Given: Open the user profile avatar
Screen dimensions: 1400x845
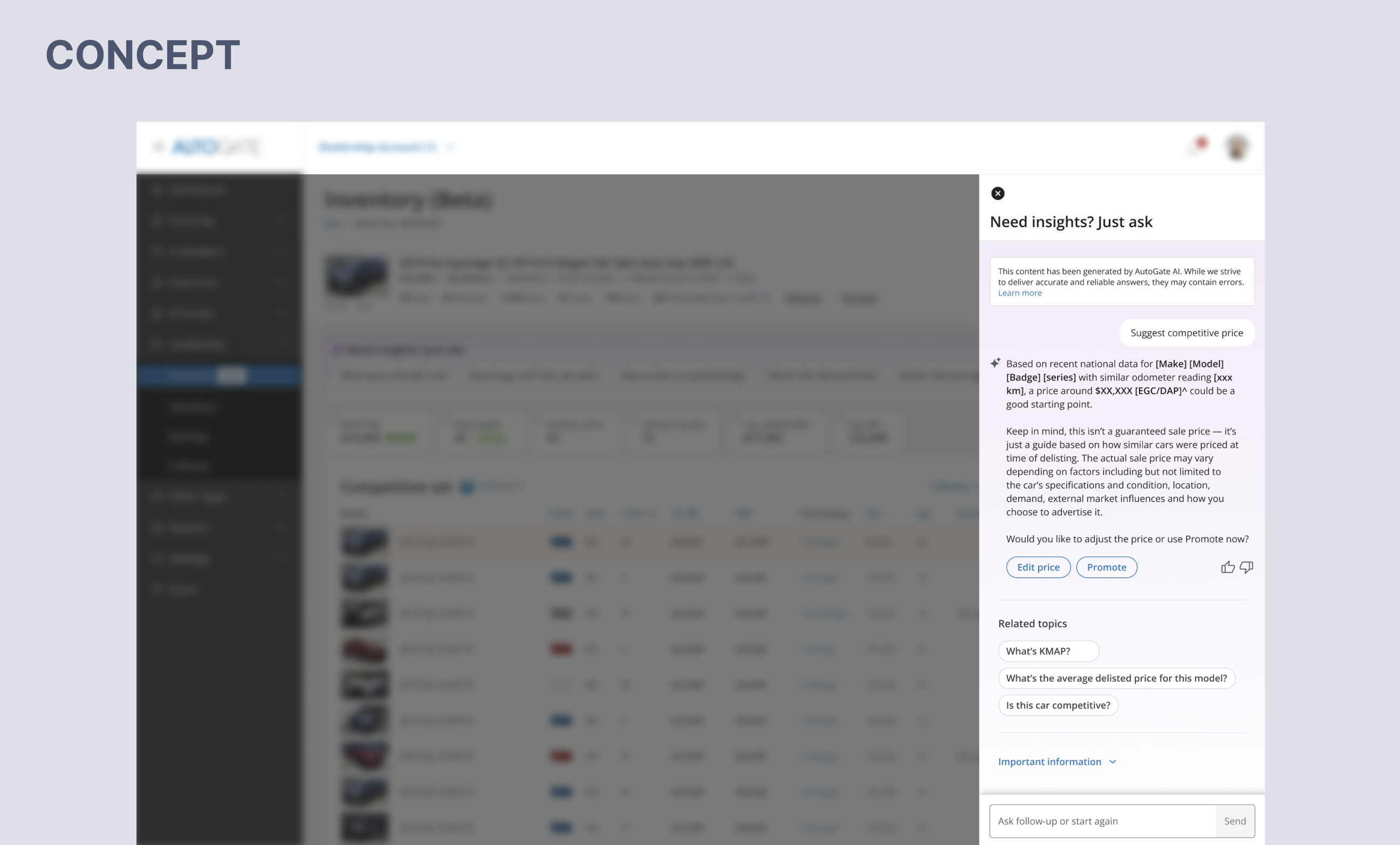Looking at the screenshot, I should coord(1237,147).
